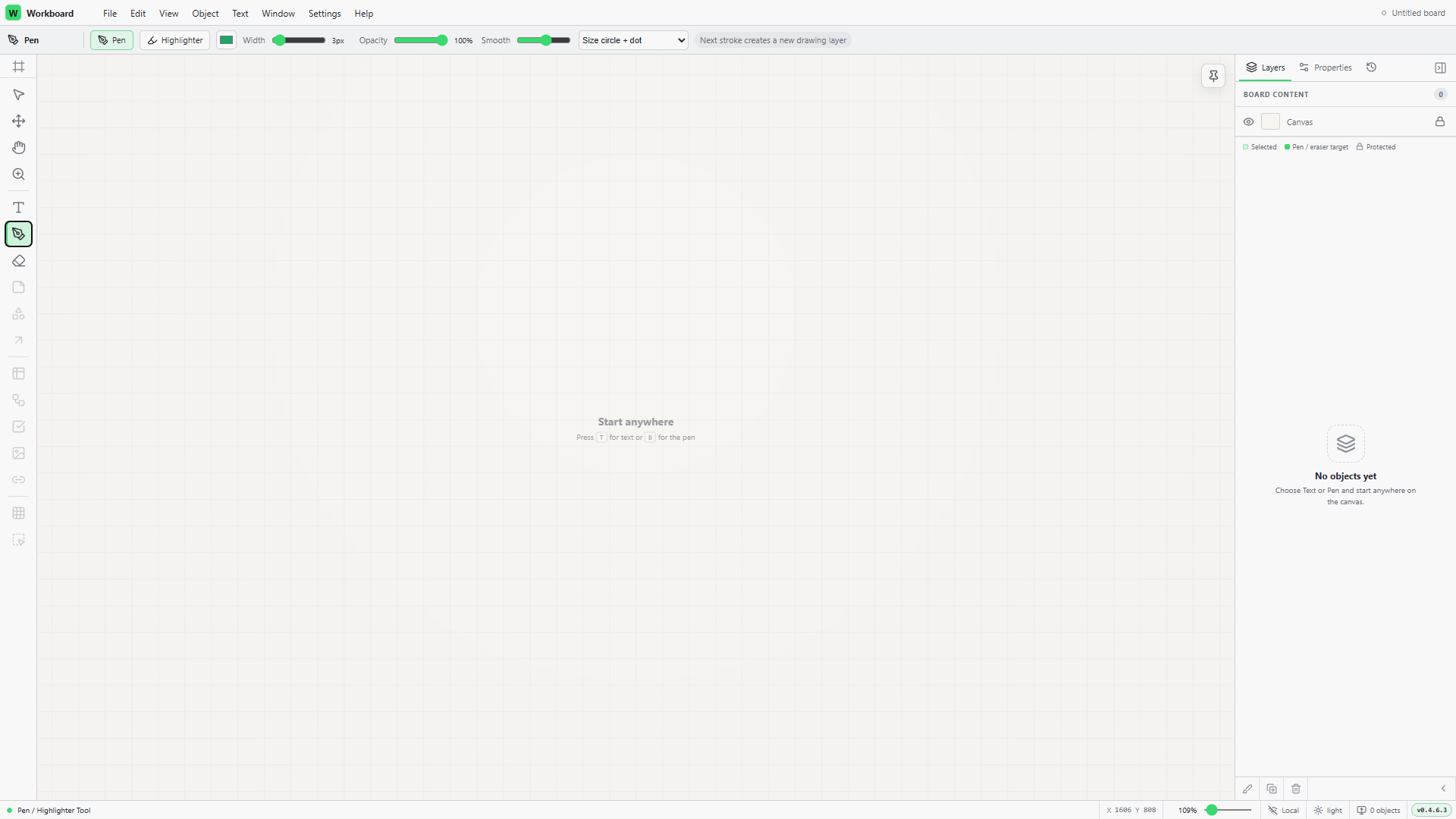
Task: Select the shapes tool
Action: tap(19, 314)
